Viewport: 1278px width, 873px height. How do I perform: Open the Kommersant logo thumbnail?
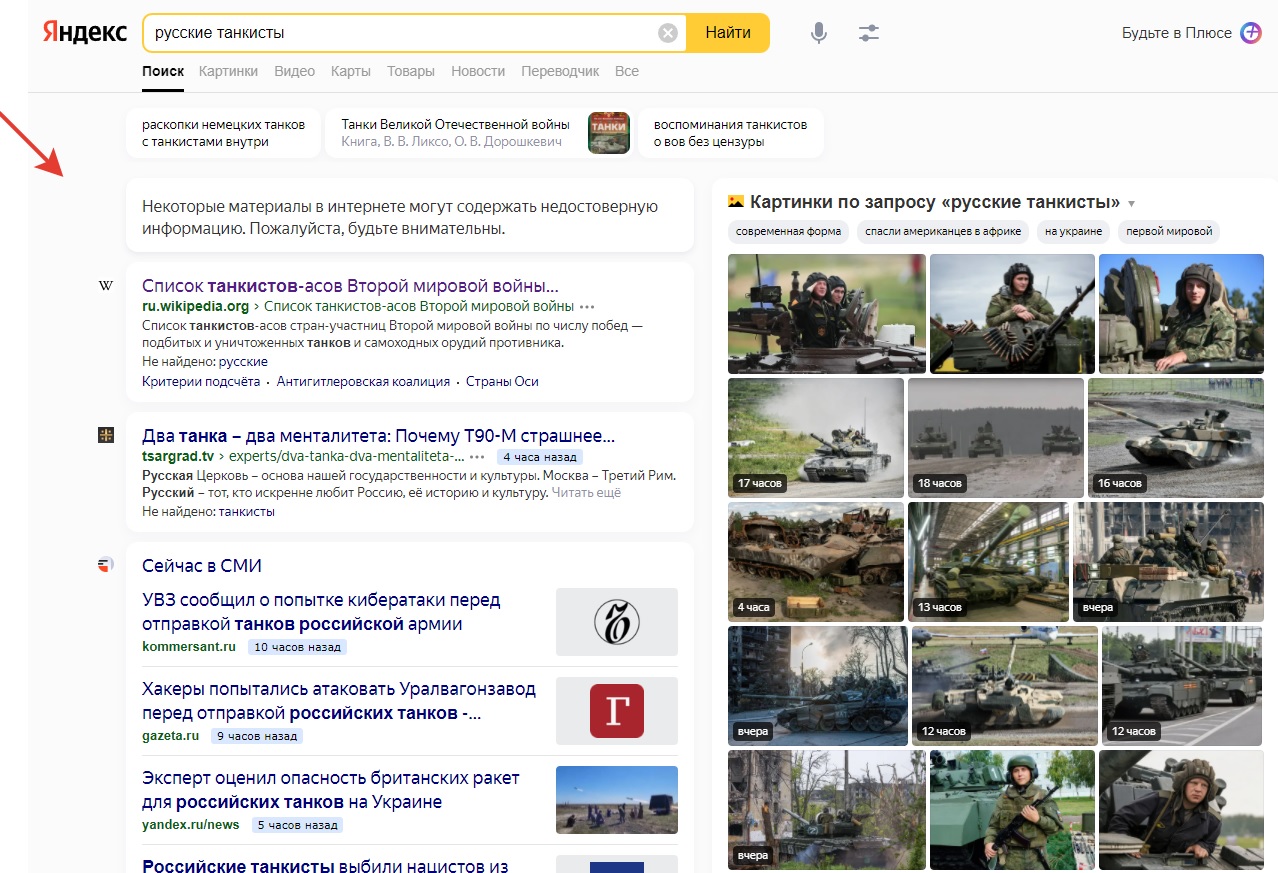(x=617, y=622)
